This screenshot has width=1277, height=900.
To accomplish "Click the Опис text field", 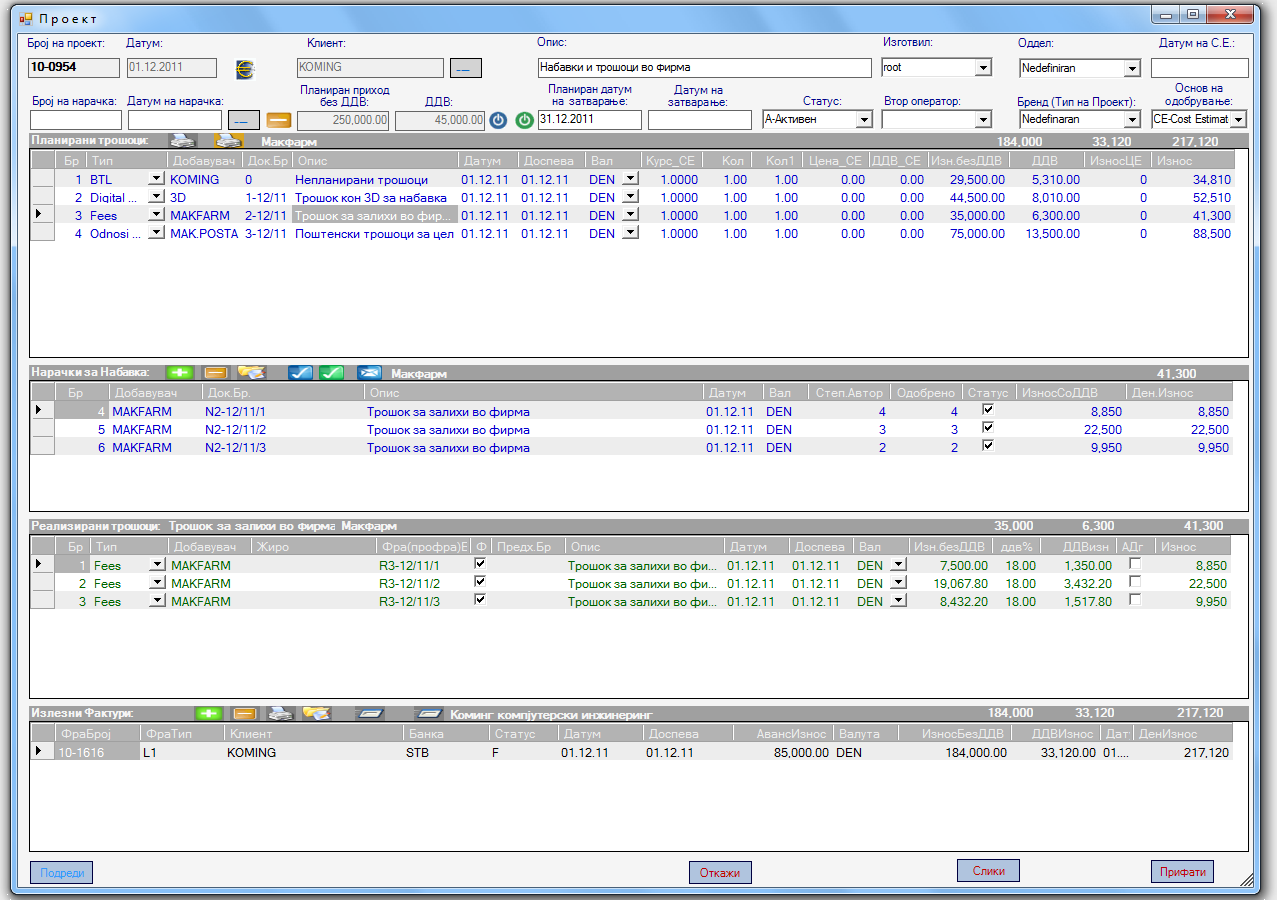I will tap(704, 68).
